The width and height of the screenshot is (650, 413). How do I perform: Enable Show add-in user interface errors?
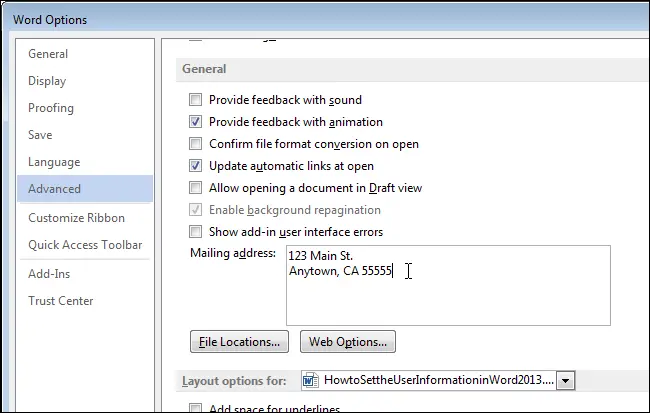pos(195,231)
